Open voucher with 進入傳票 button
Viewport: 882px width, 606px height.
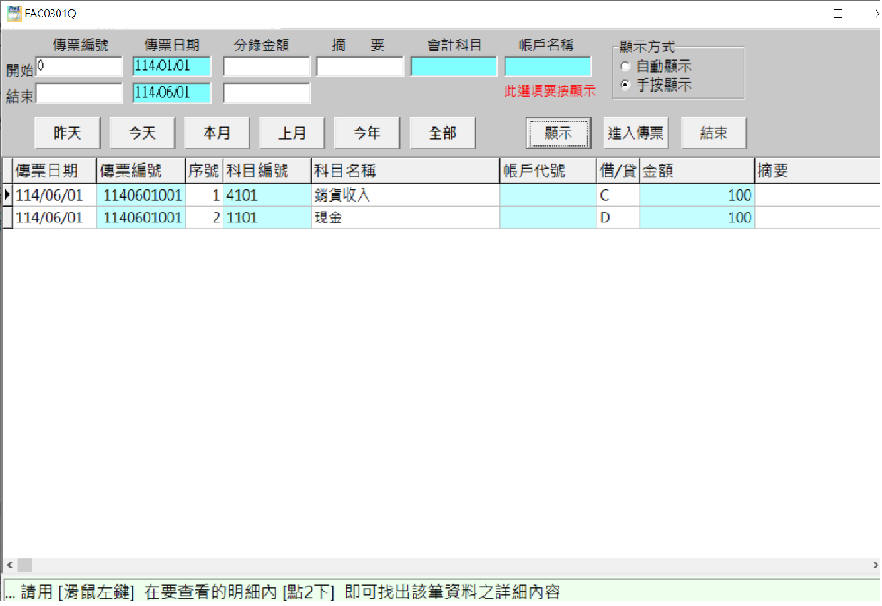coord(635,133)
